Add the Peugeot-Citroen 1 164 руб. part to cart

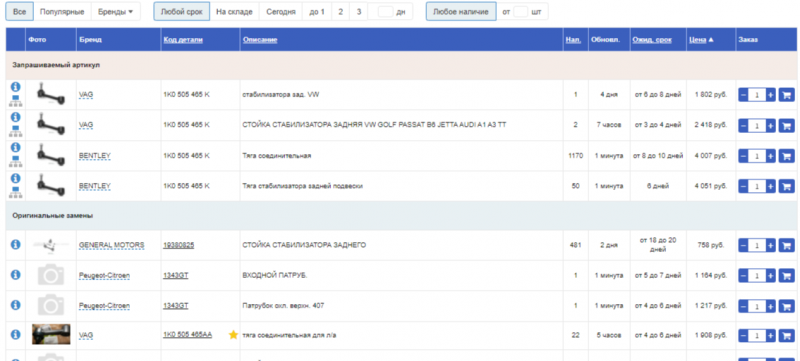point(786,276)
